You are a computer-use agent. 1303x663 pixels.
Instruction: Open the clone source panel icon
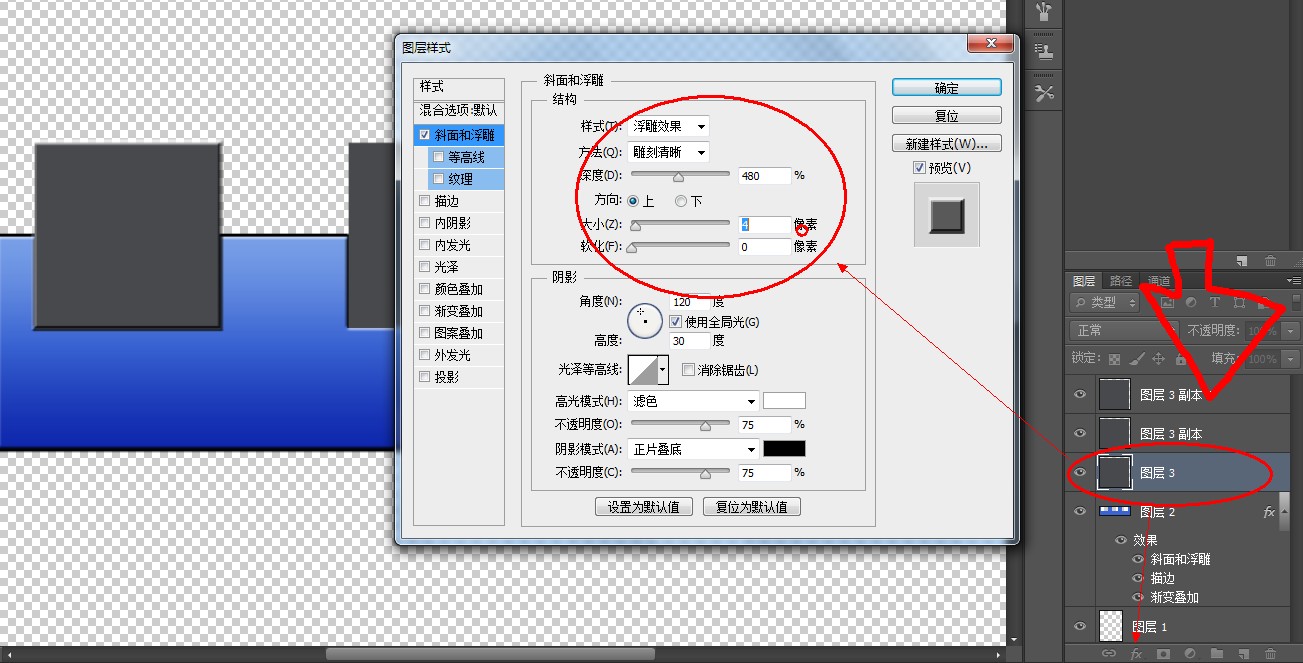tap(1045, 51)
